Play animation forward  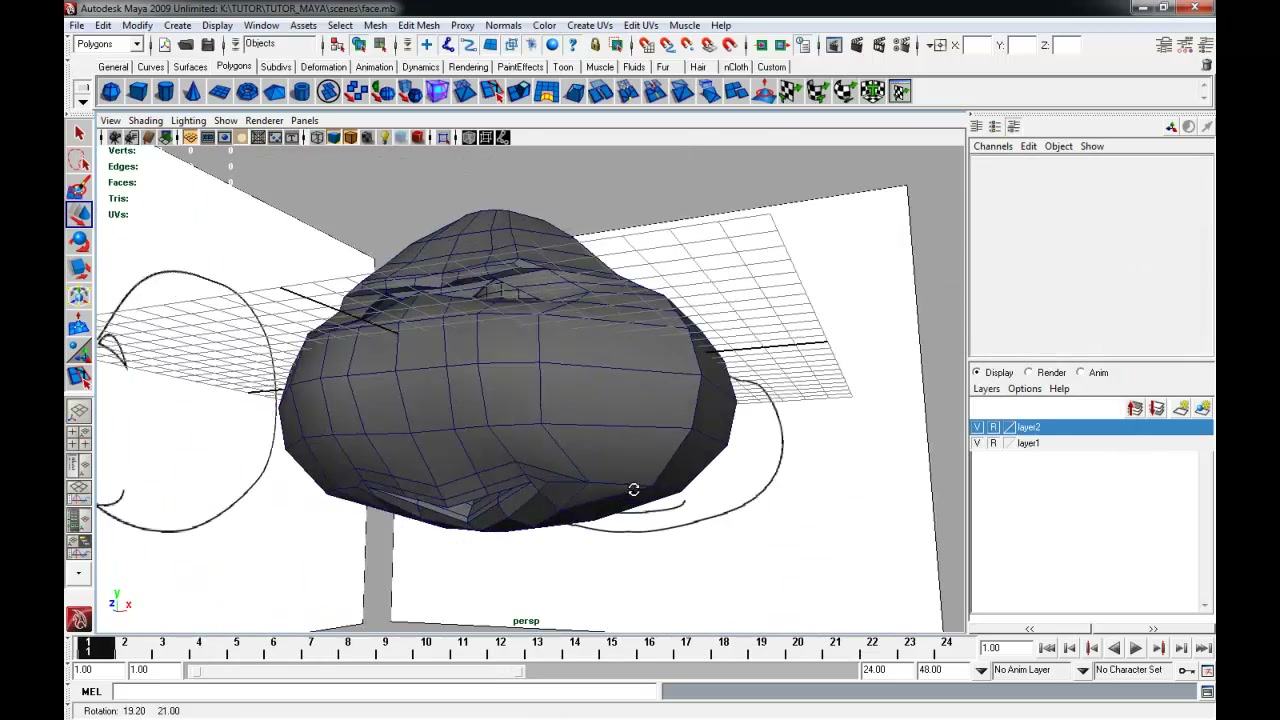pos(1136,649)
